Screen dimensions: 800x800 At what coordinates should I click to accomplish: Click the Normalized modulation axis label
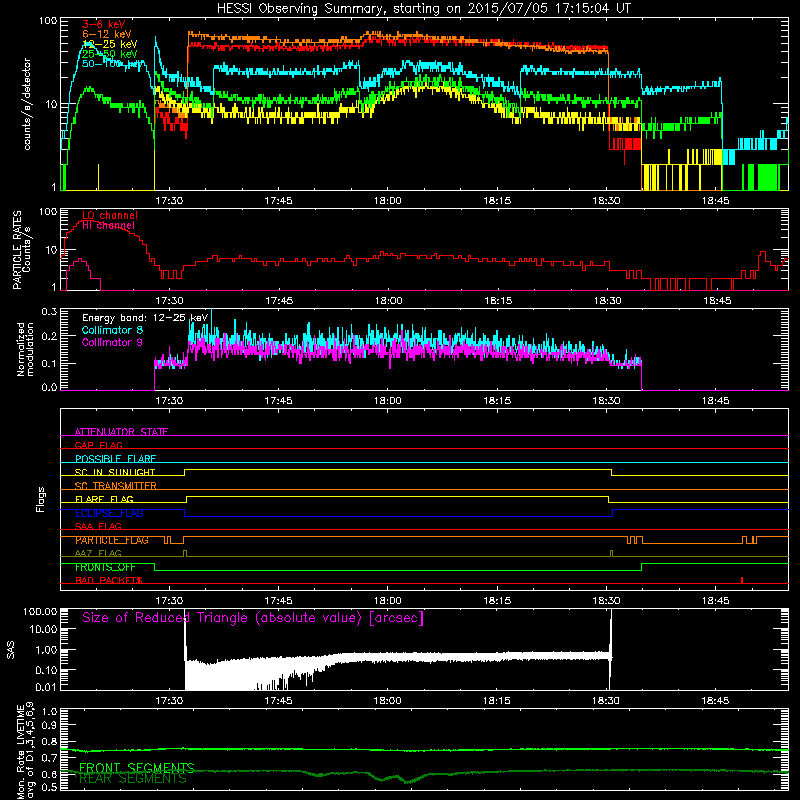click(x=26, y=350)
